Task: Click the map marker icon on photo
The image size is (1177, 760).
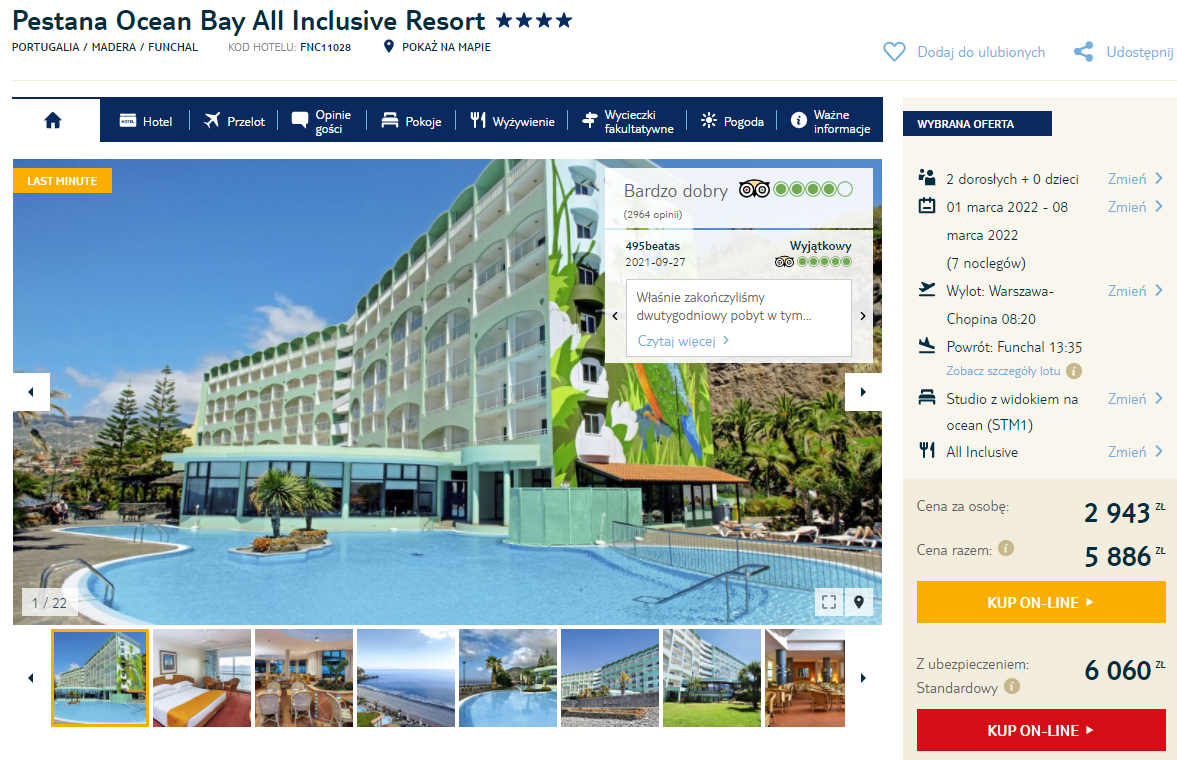Action: [x=859, y=602]
